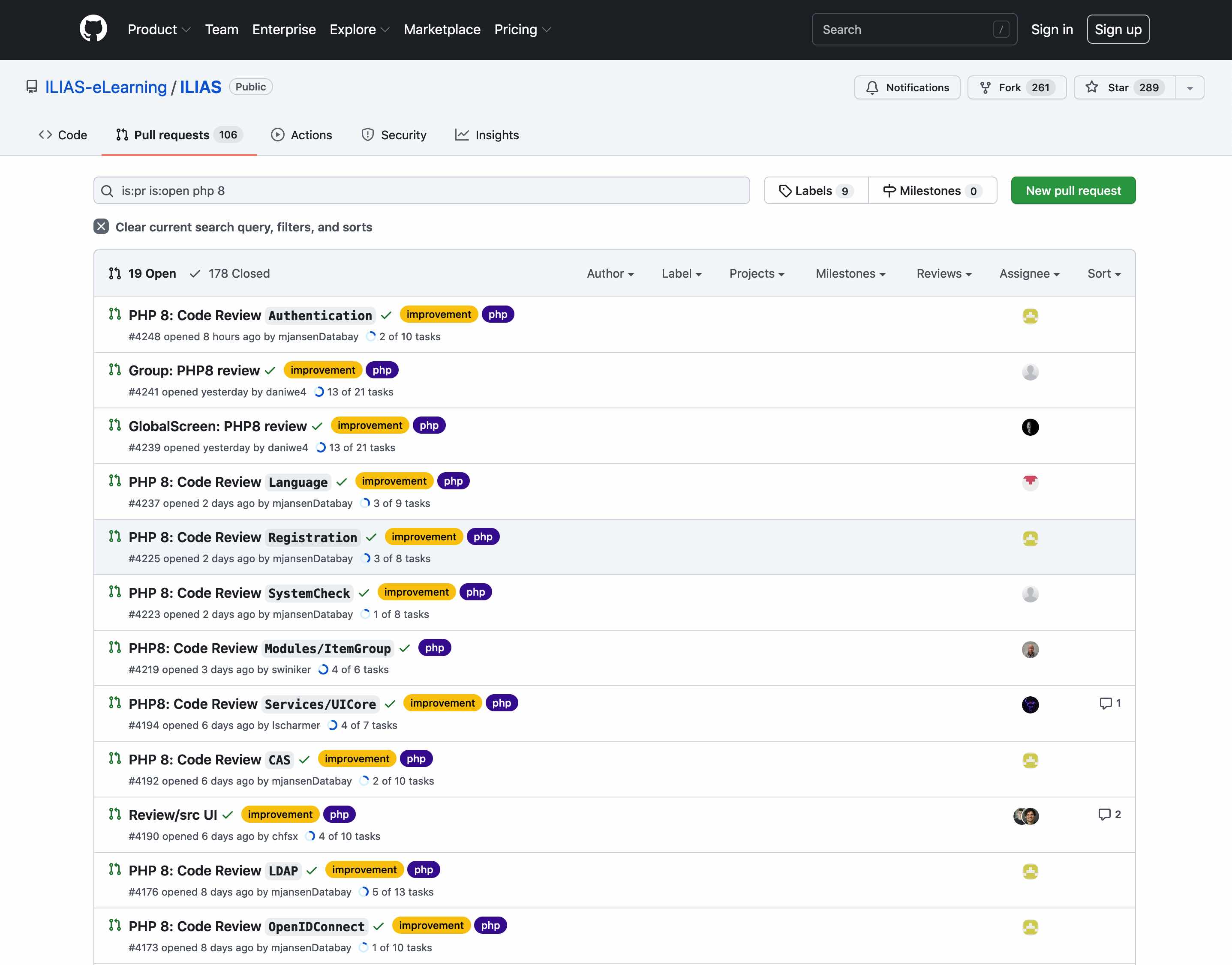
Task: Click the New pull request button
Action: point(1072,190)
